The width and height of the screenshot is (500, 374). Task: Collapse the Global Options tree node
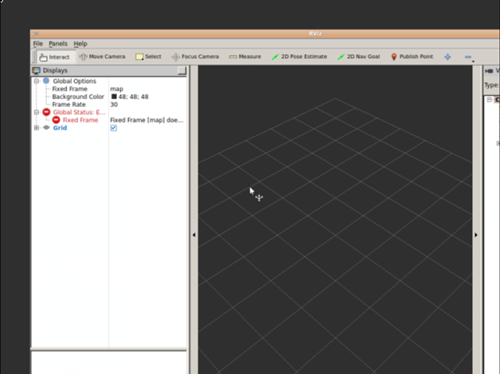click(x=36, y=81)
